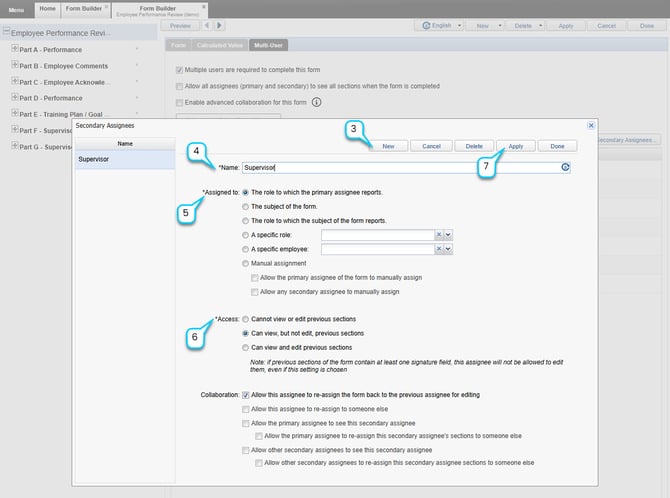Clear the specific role field with X
The image size is (670, 498).
point(439,235)
